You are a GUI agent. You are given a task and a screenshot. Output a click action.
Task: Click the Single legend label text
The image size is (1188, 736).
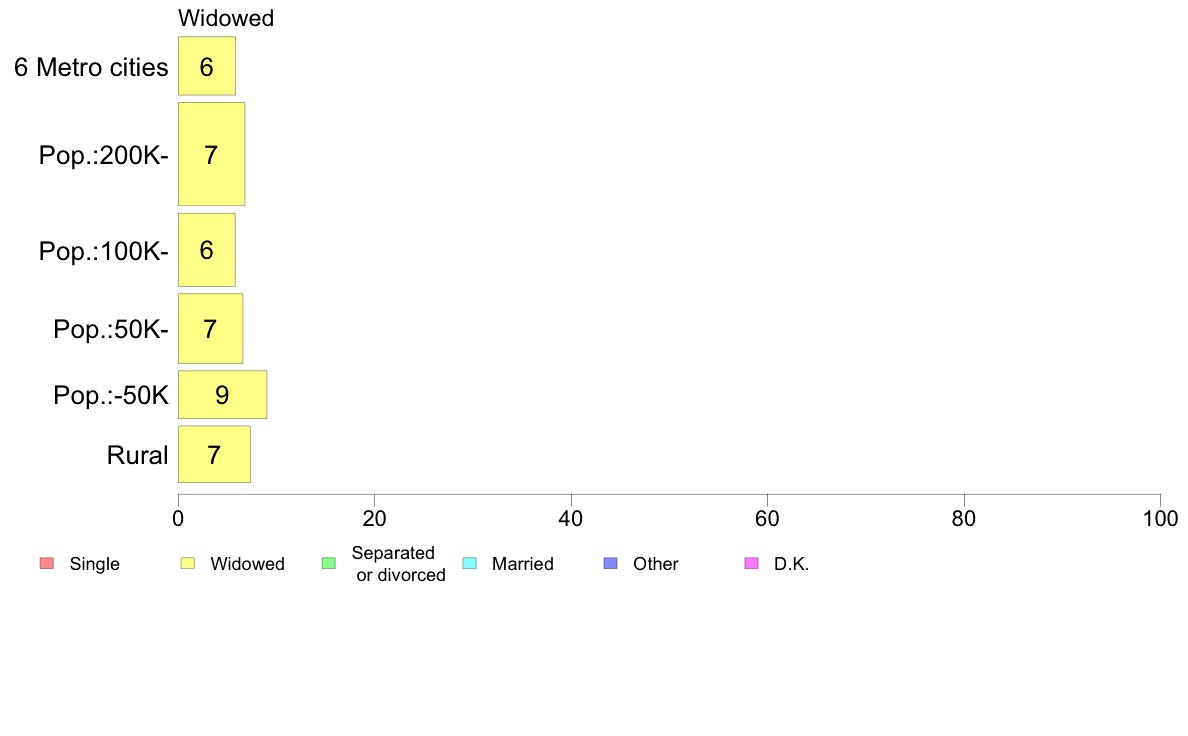[95, 564]
